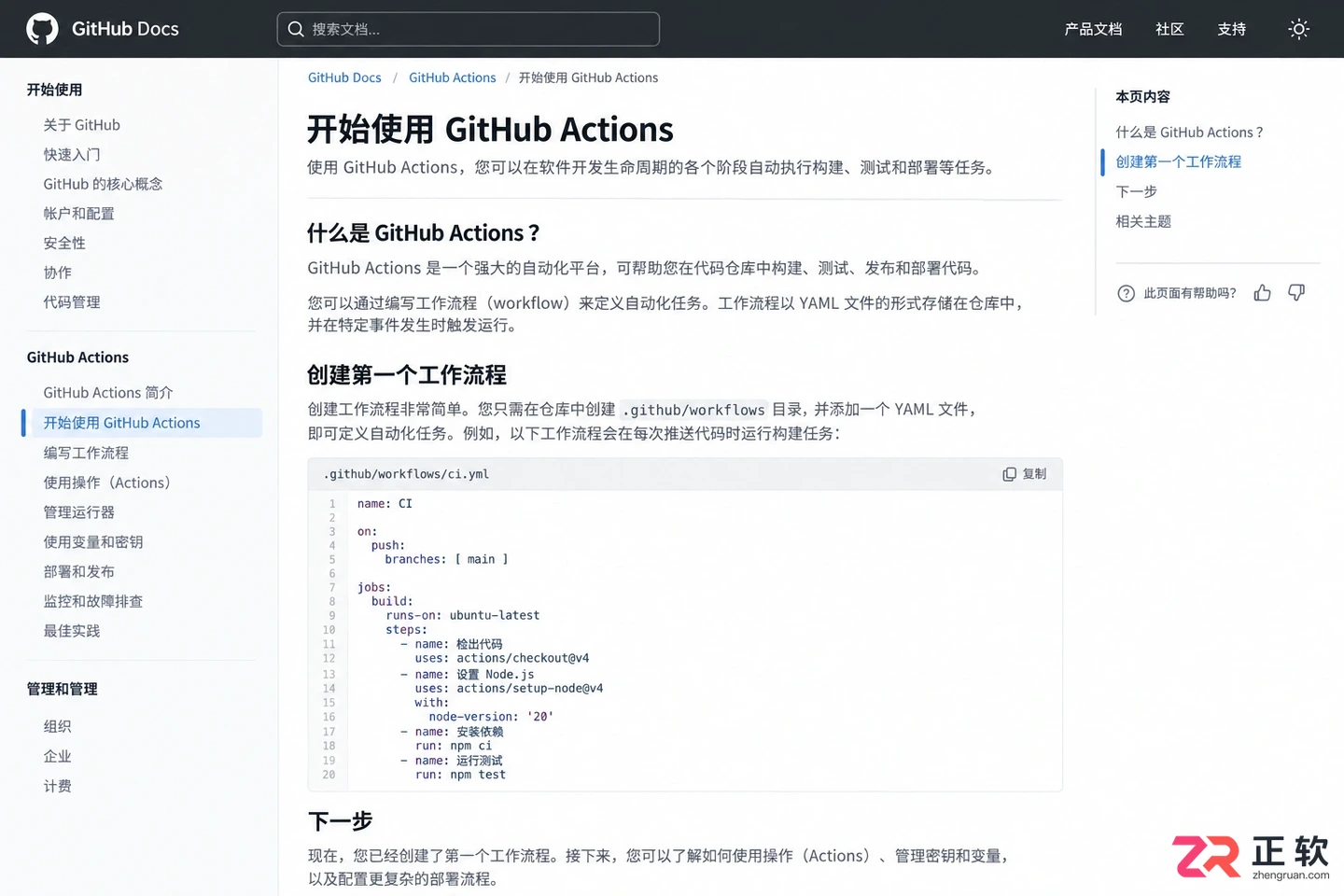
Task: Open 计费 sidebar item
Action: [x=57, y=786]
